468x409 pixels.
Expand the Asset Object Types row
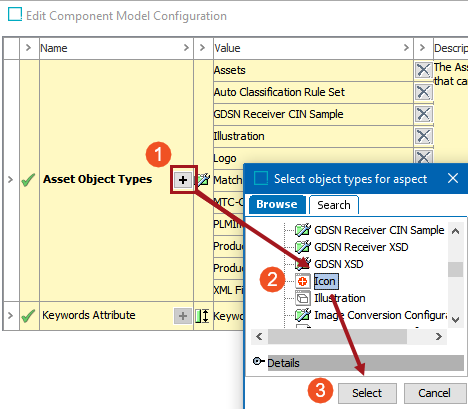[10, 180]
